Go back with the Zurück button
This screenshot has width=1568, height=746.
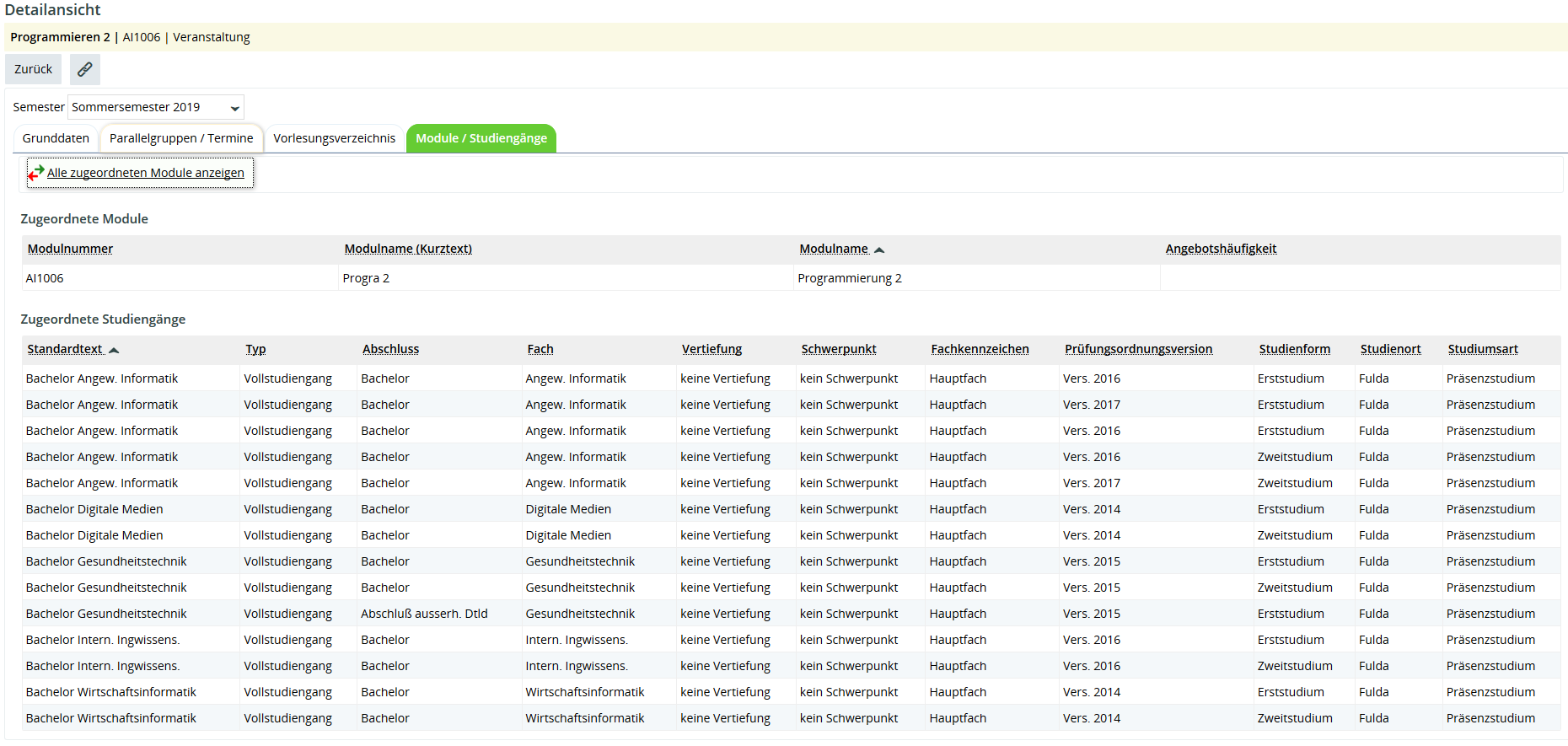33,69
